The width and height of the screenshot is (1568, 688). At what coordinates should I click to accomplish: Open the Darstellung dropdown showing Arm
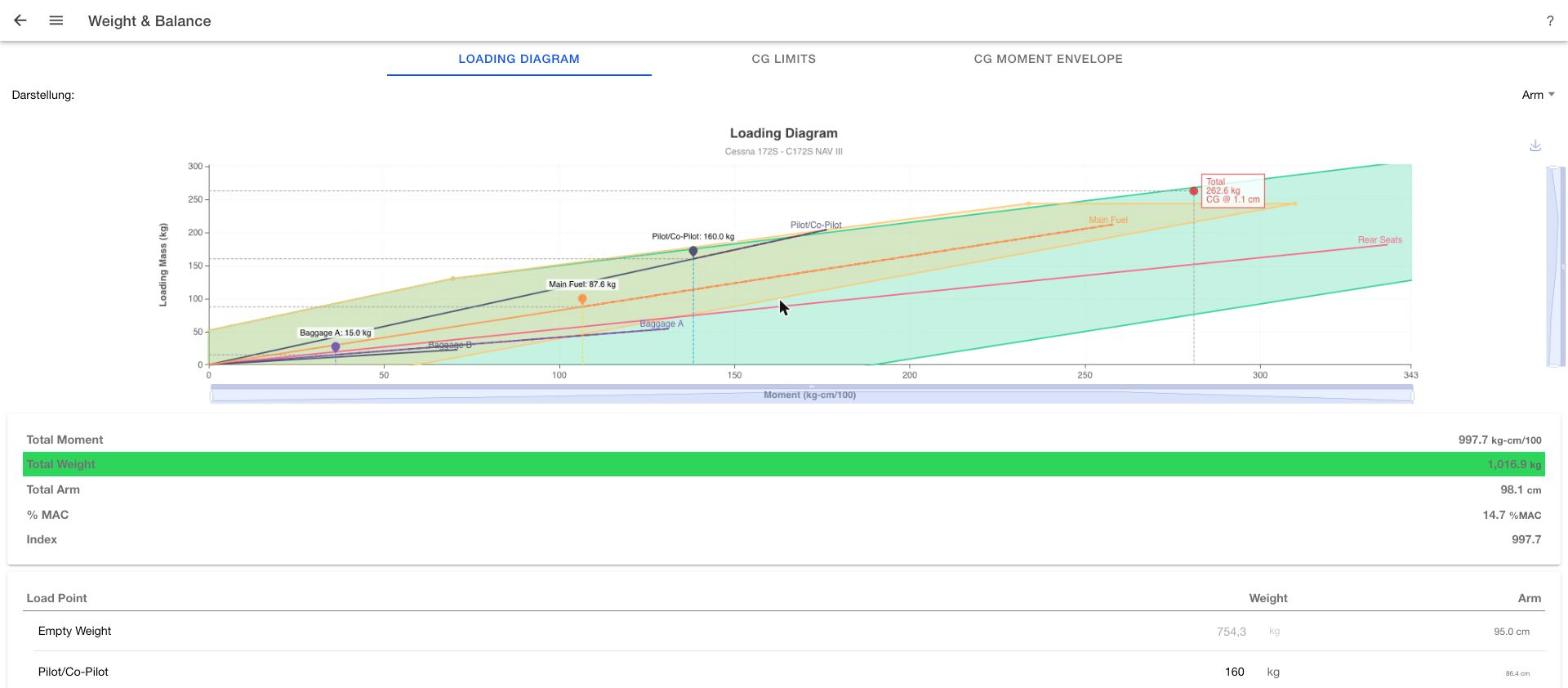[x=1538, y=95]
